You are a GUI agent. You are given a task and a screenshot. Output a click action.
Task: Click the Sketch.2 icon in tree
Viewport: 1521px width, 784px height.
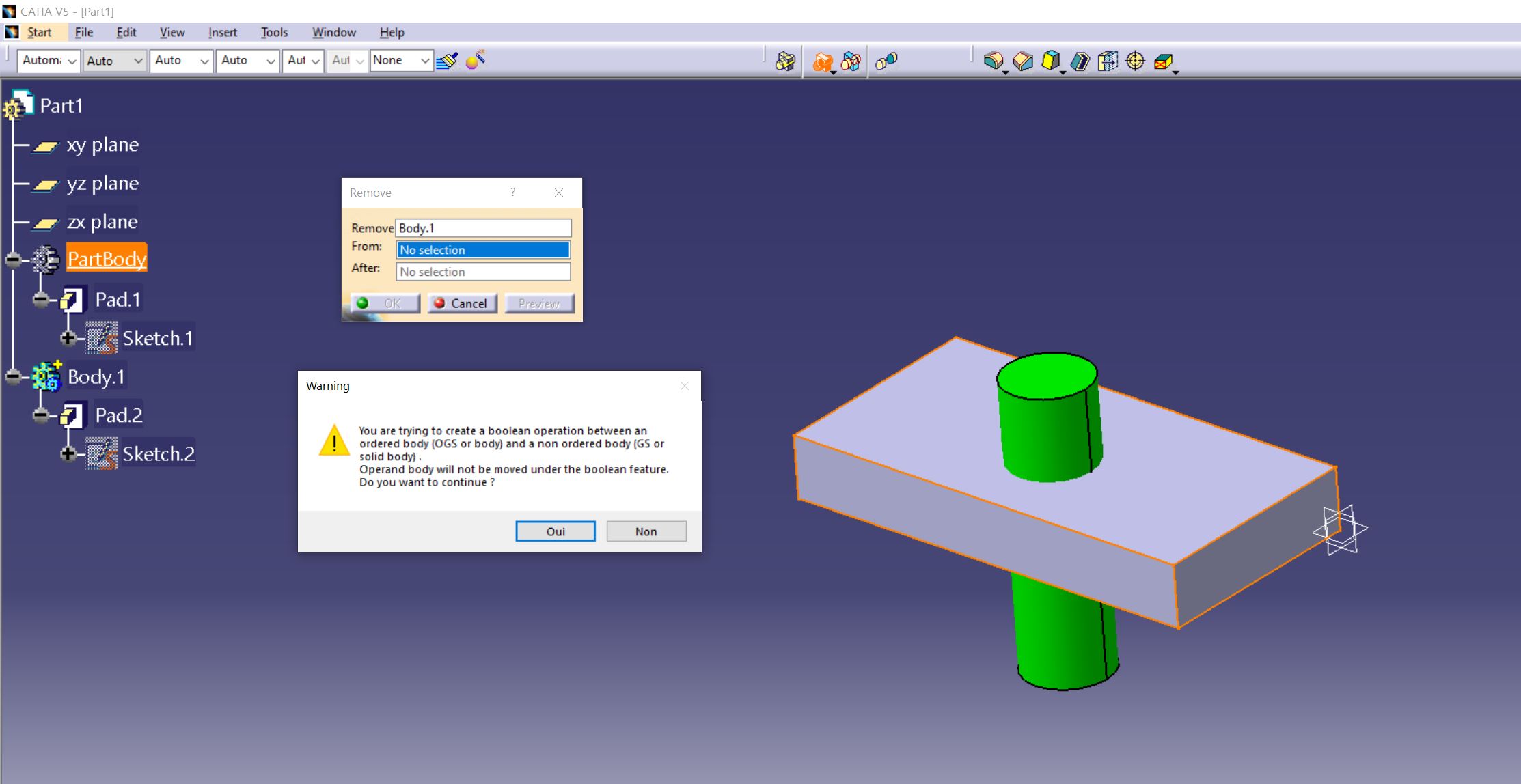[x=101, y=453]
